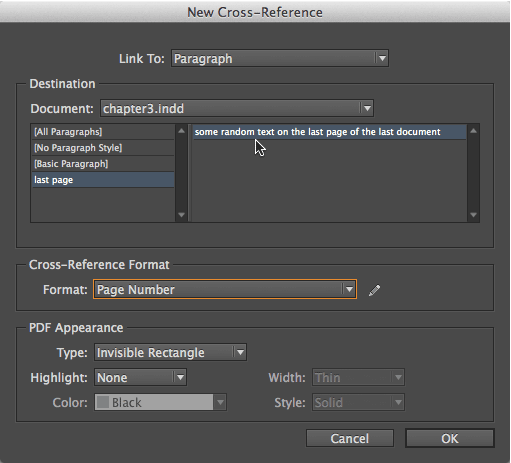Click the pencil icon to edit cross-reference format
Screen dimensions: 511x463
tap(375, 290)
